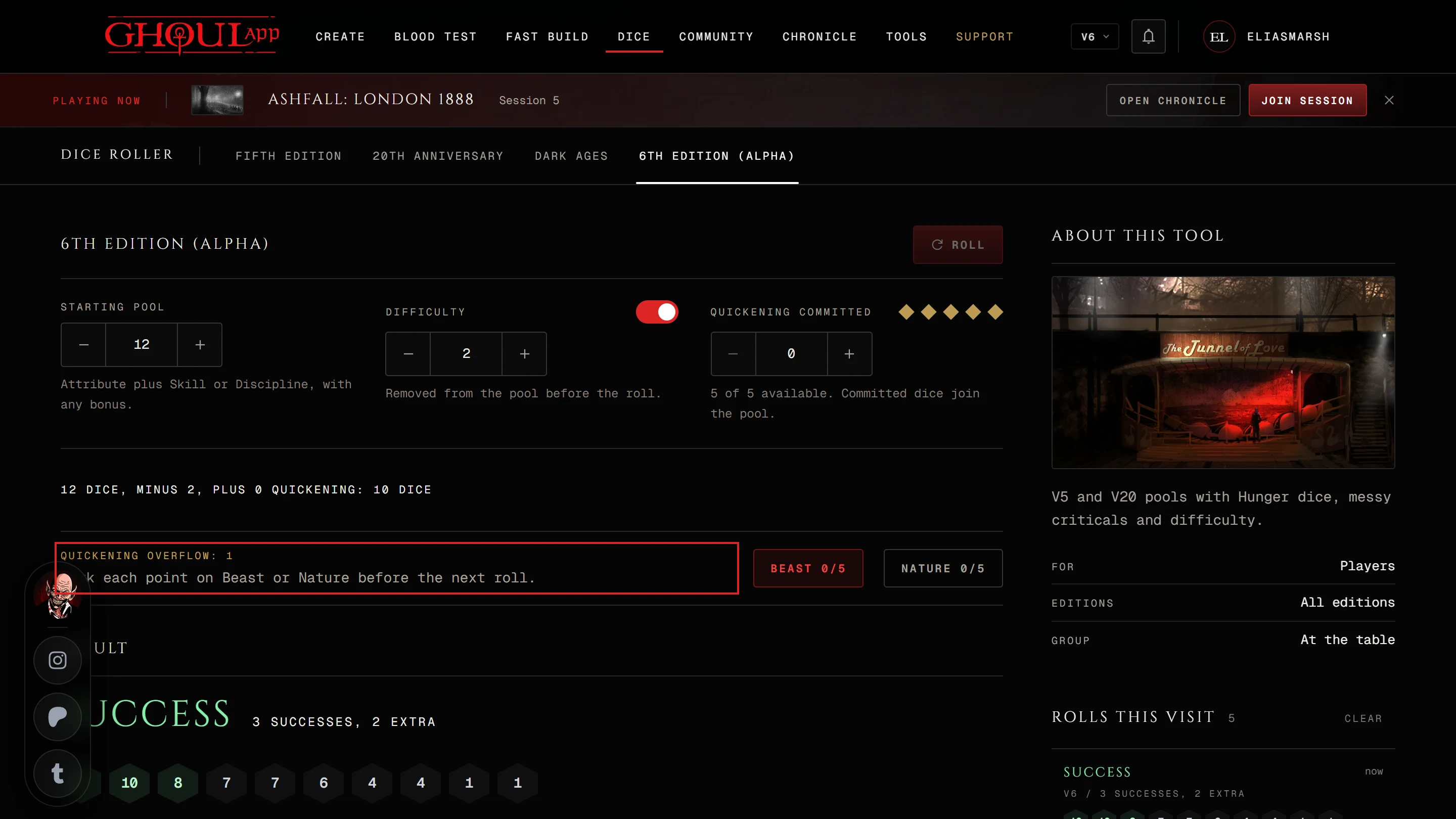The image size is (1456, 819).
Task: Click the Roll button
Action: pyautogui.click(x=958, y=245)
